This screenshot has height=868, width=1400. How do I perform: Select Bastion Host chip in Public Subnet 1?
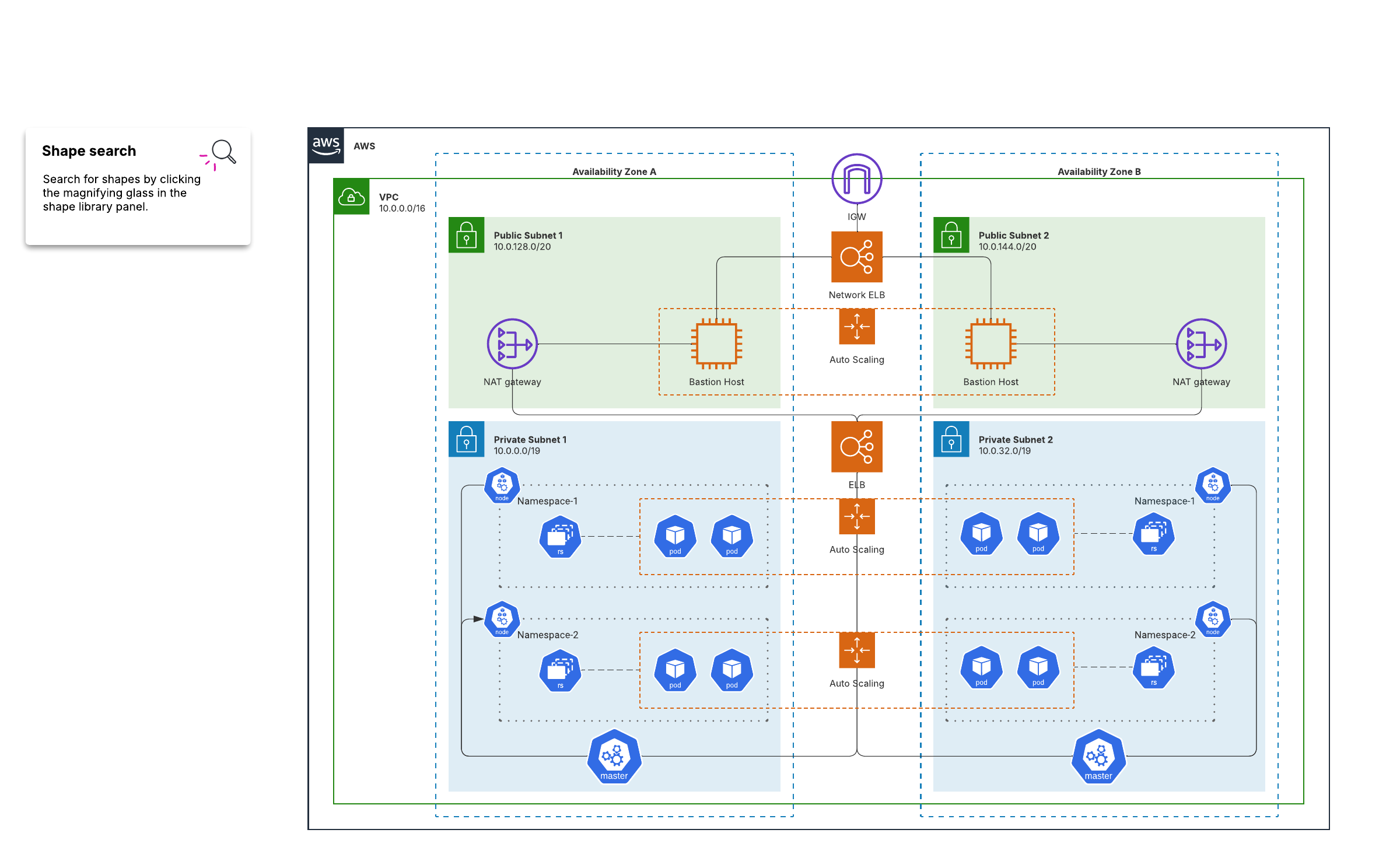tap(716, 344)
